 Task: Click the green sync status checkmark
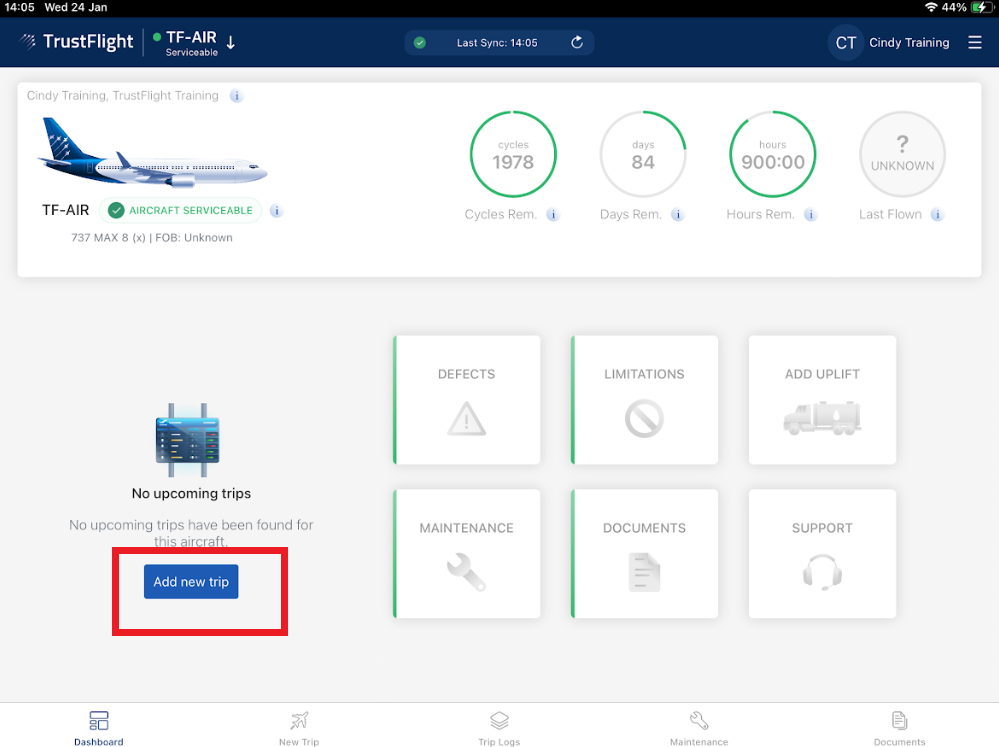click(x=420, y=43)
